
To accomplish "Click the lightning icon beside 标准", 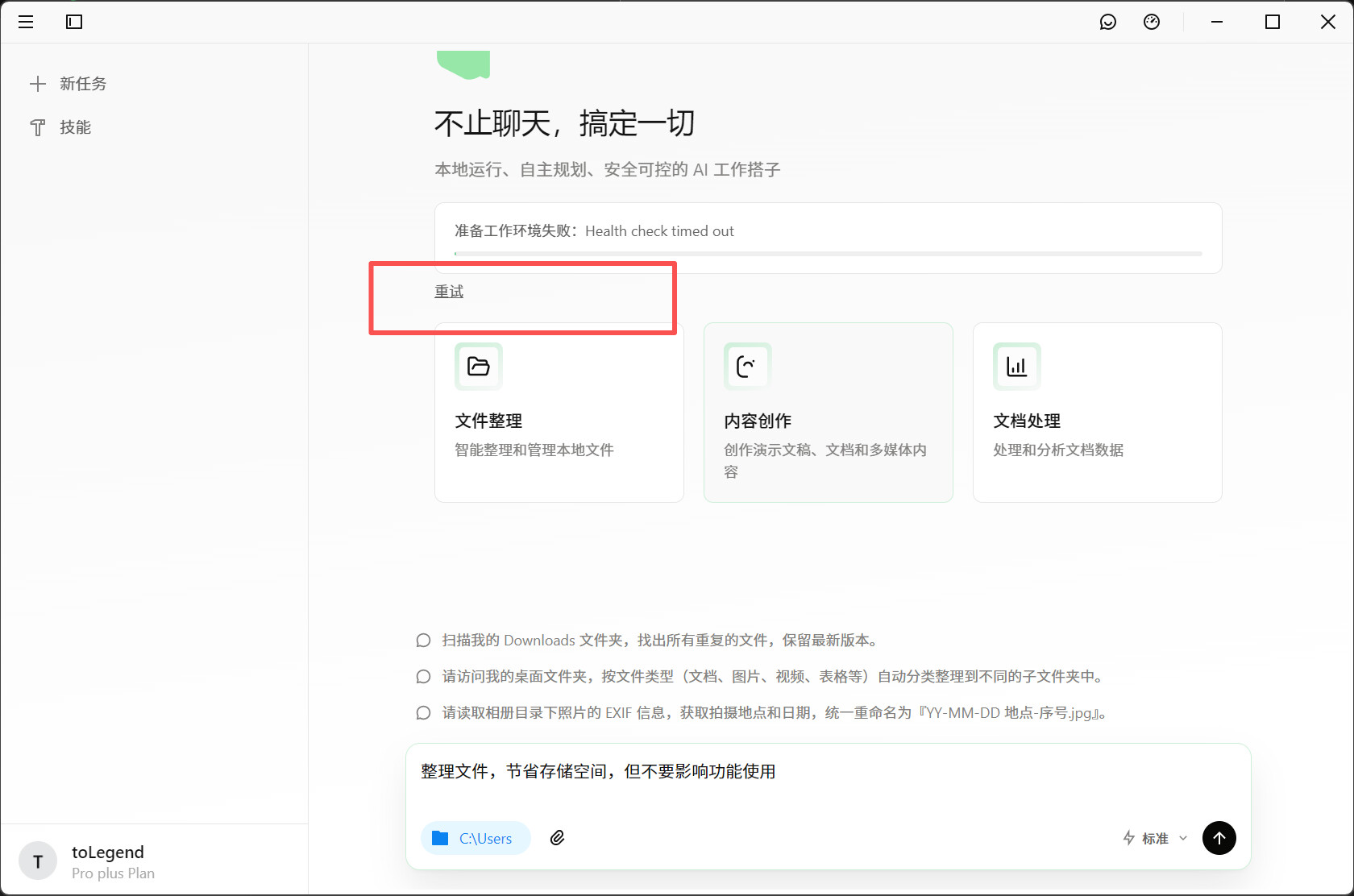I will [x=1129, y=838].
